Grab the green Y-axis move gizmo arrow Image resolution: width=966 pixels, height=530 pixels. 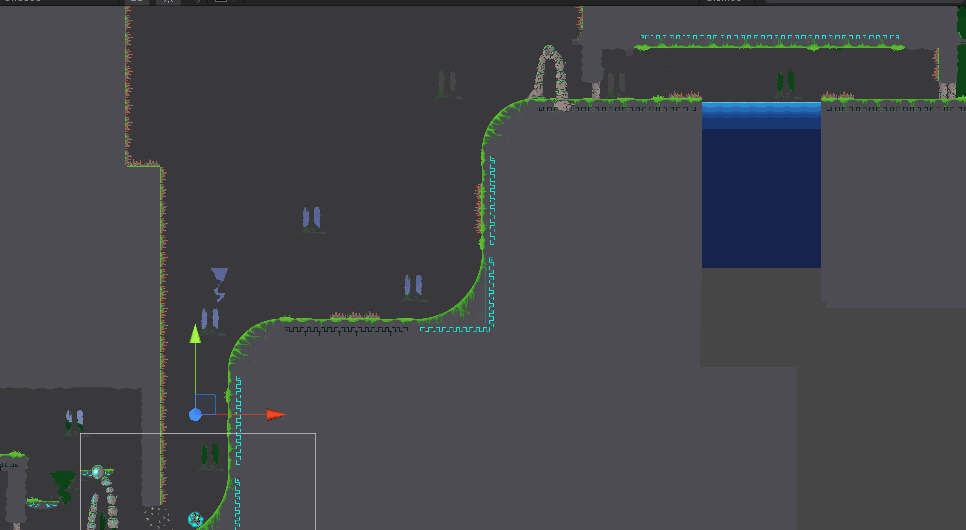click(x=195, y=334)
